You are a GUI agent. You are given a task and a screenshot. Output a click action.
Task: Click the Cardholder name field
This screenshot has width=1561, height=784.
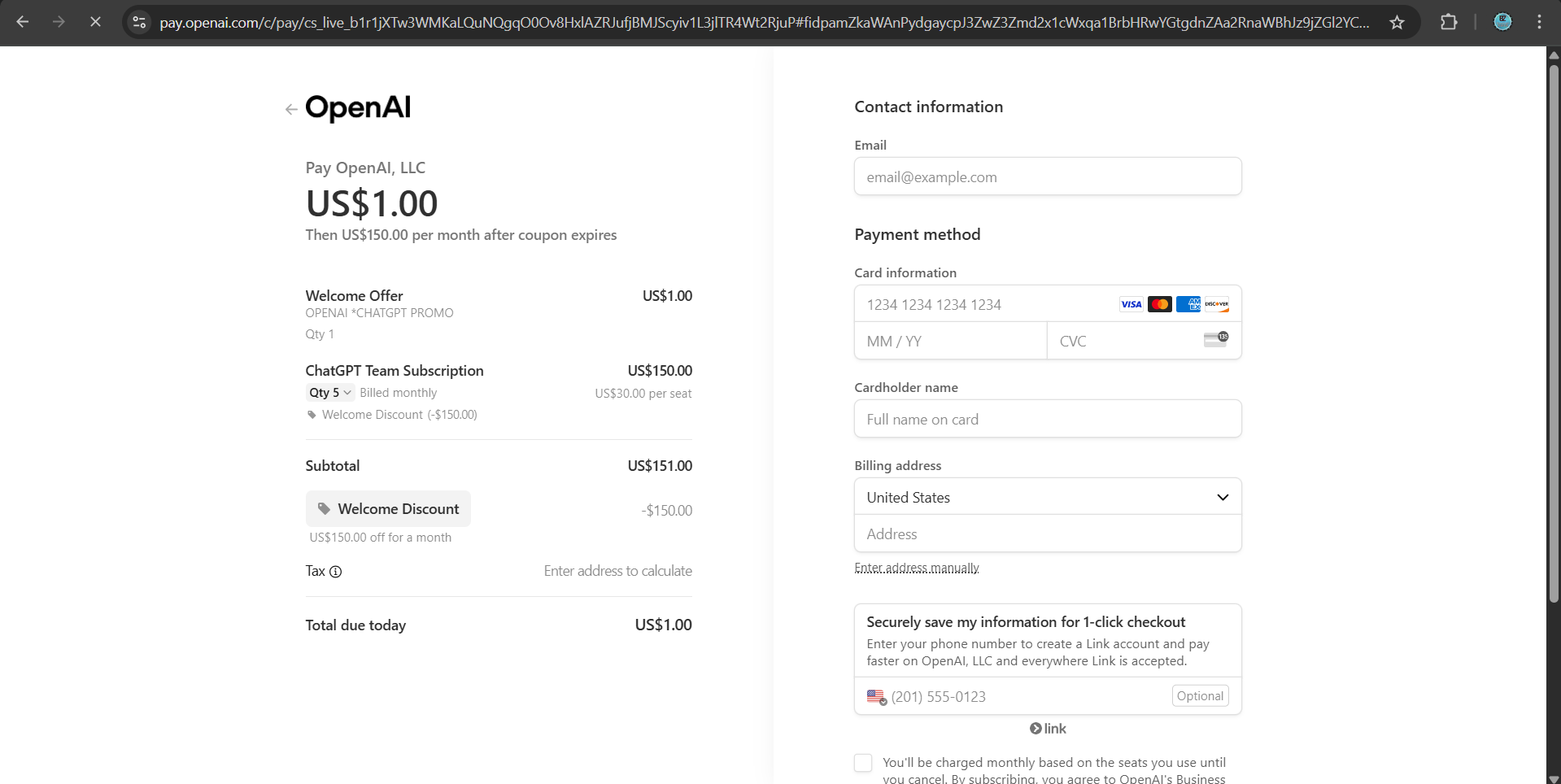tap(1048, 419)
